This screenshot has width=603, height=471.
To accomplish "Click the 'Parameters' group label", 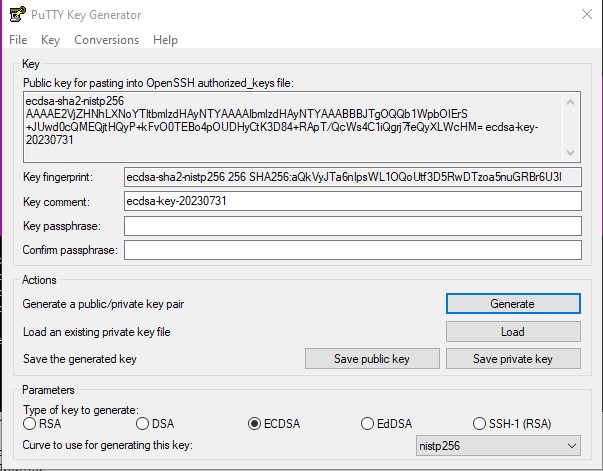I will tap(48, 390).
